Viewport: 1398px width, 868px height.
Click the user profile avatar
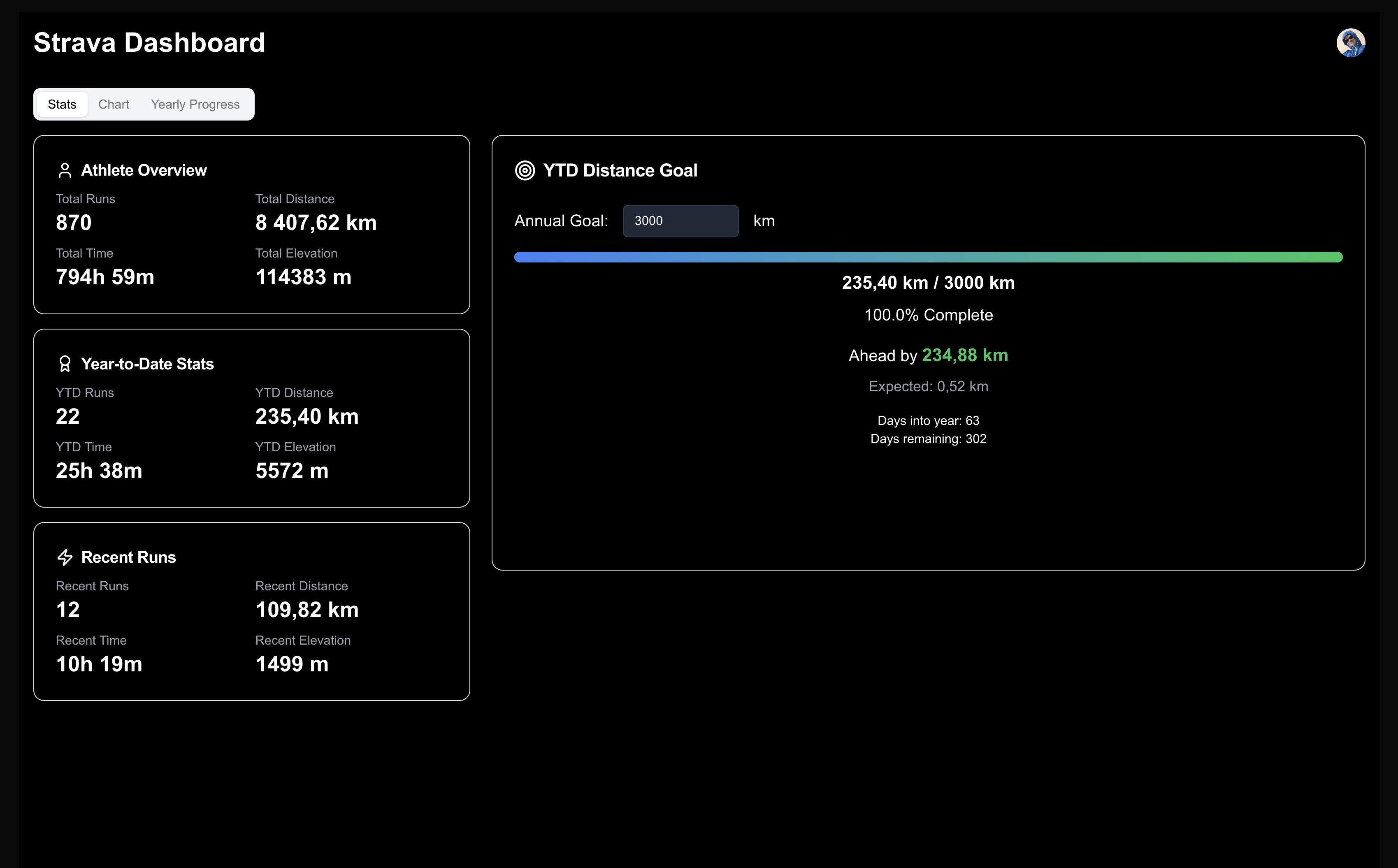tap(1350, 43)
